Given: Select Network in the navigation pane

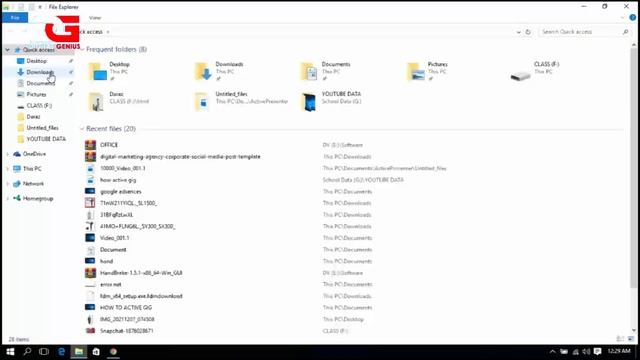Looking at the screenshot, I should 33,184.
